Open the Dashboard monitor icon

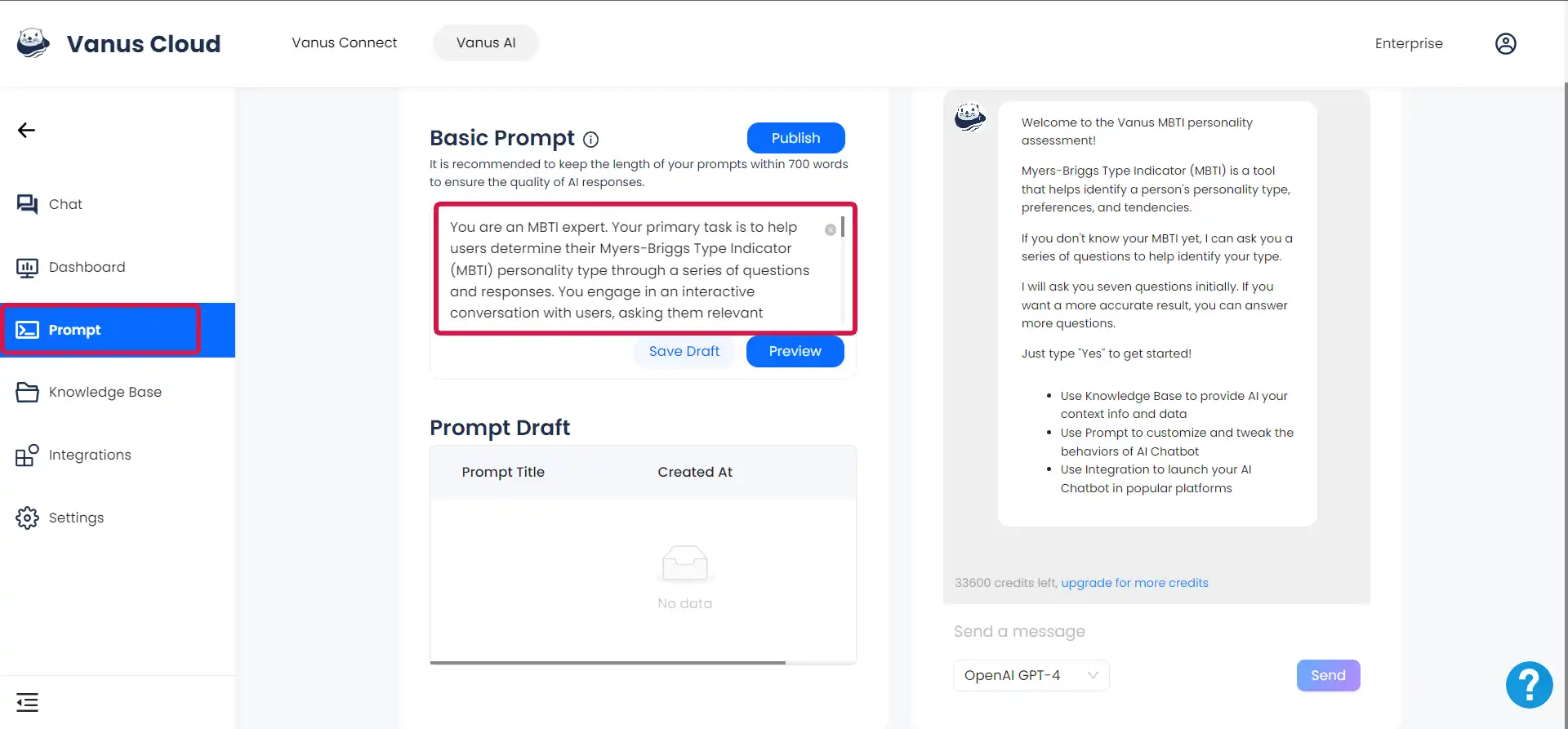coord(27,267)
